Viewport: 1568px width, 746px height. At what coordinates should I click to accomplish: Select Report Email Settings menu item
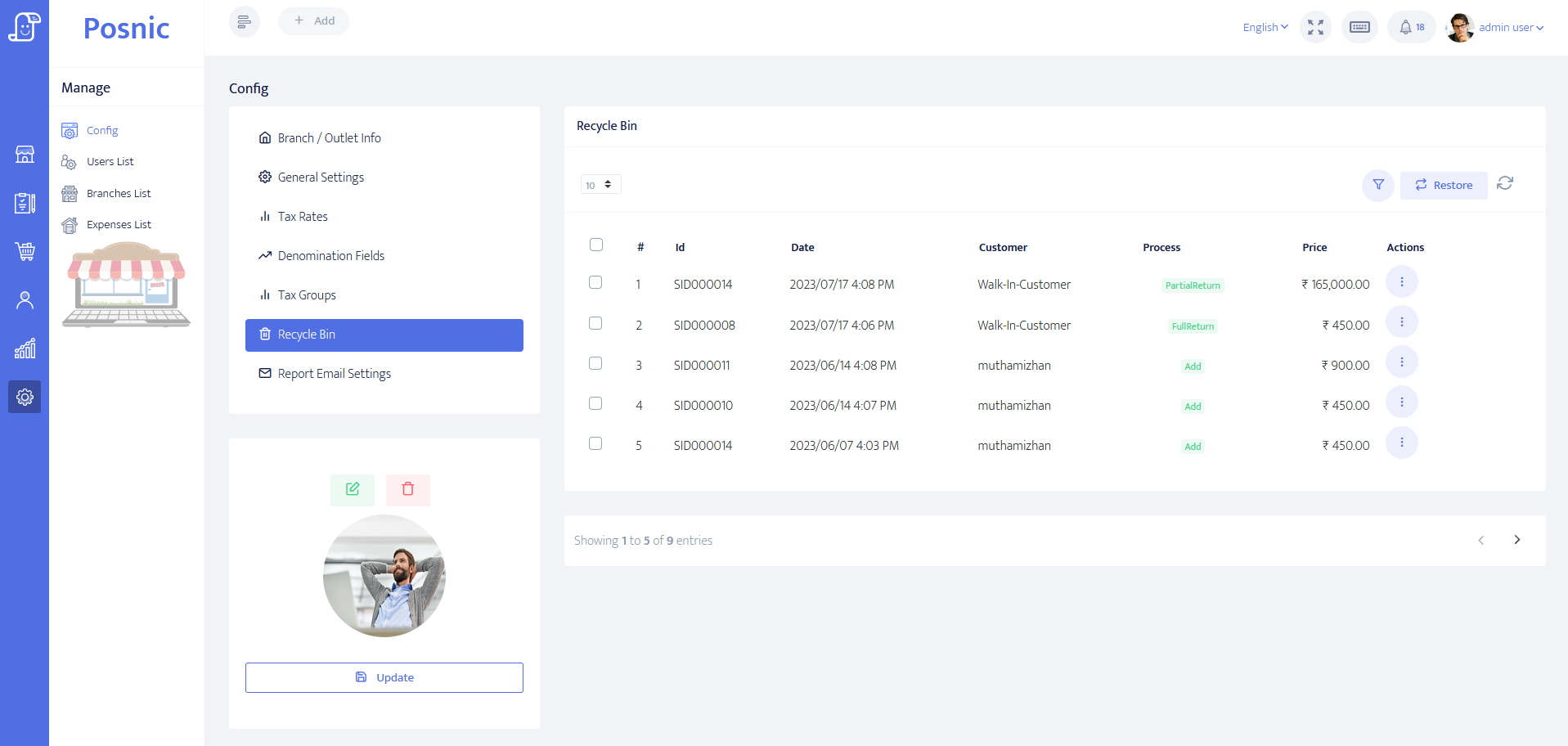click(334, 374)
